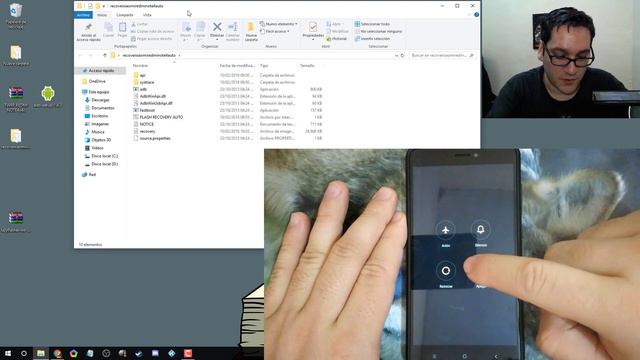Tap airplane mode icon on the phone
640x360 pixels.
[x=445, y=230]
